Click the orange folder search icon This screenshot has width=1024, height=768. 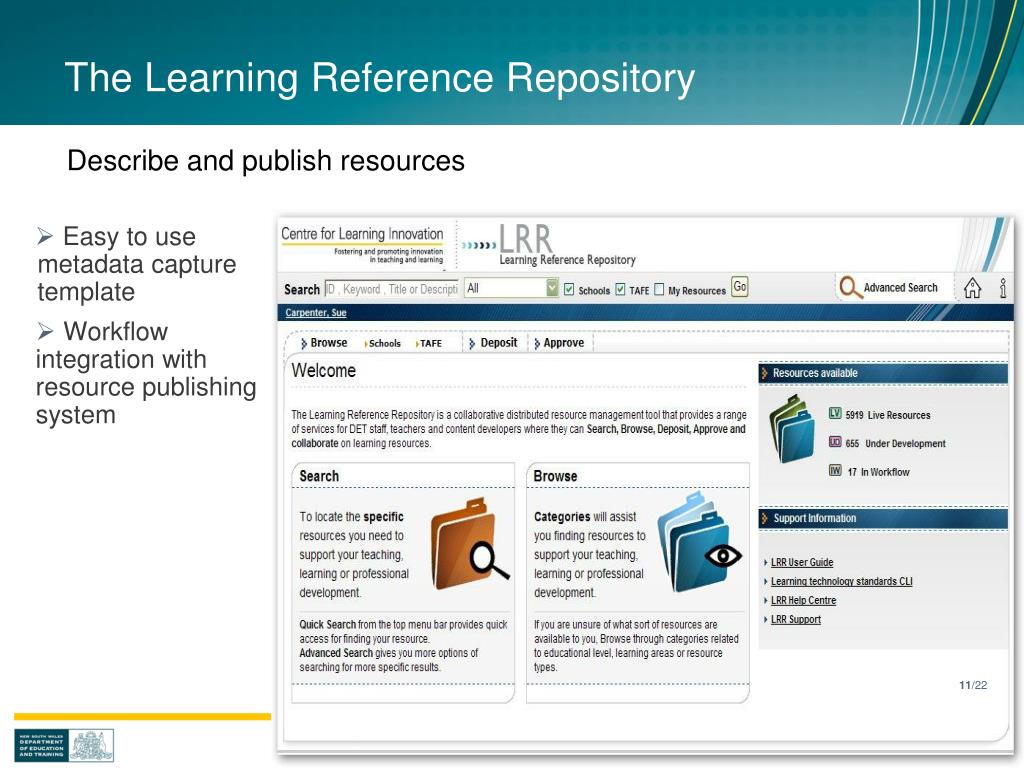[469, 544]
